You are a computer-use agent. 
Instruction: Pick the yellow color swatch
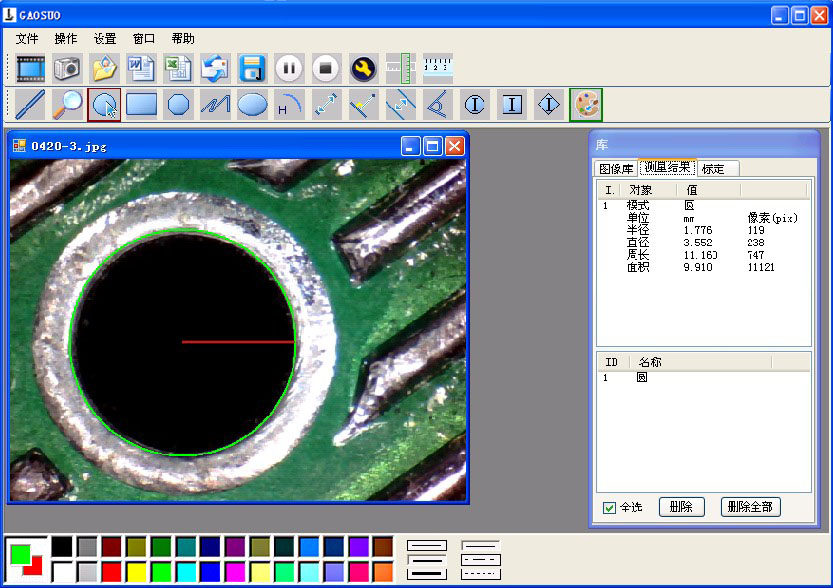(136, 571)
